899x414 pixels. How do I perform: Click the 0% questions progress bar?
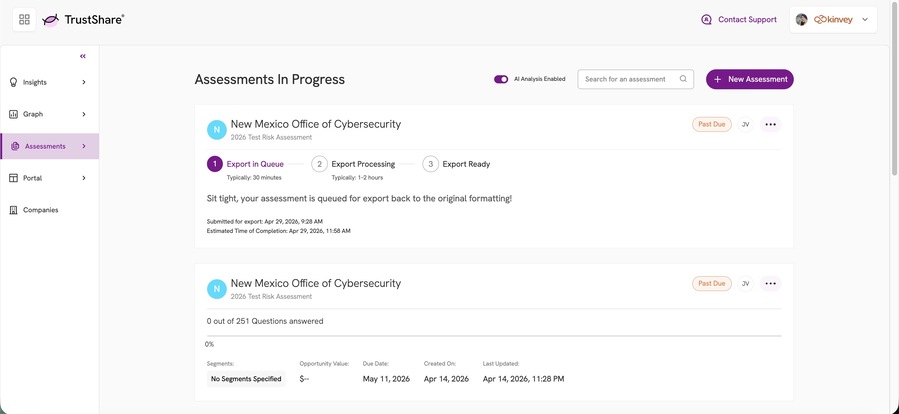pyautogui.click(x=494, y=336)
